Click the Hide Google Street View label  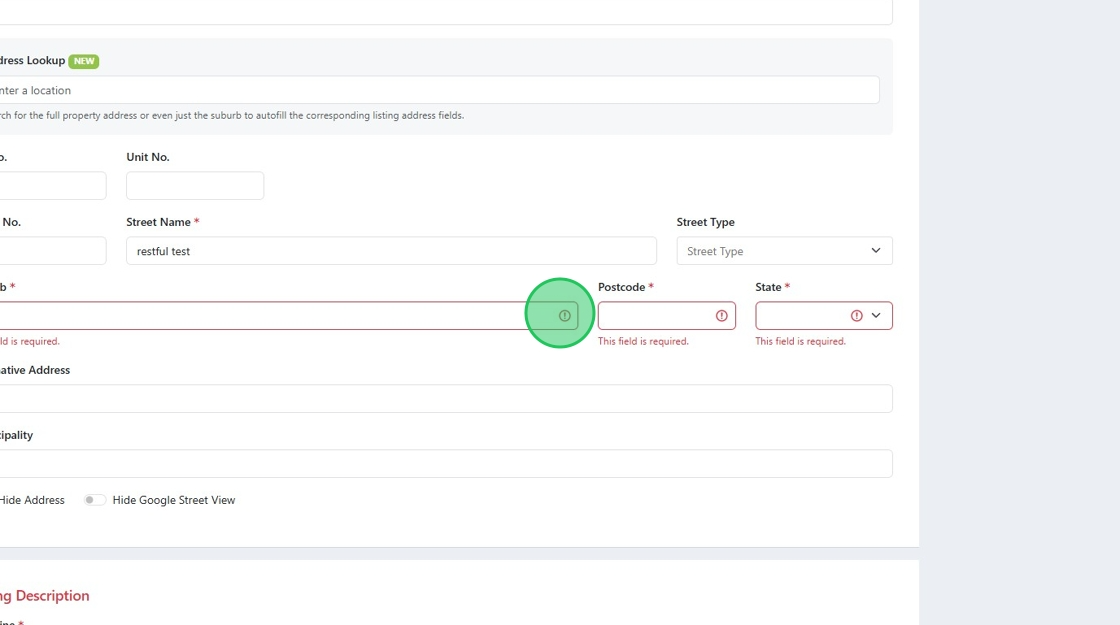click(174, 500)
